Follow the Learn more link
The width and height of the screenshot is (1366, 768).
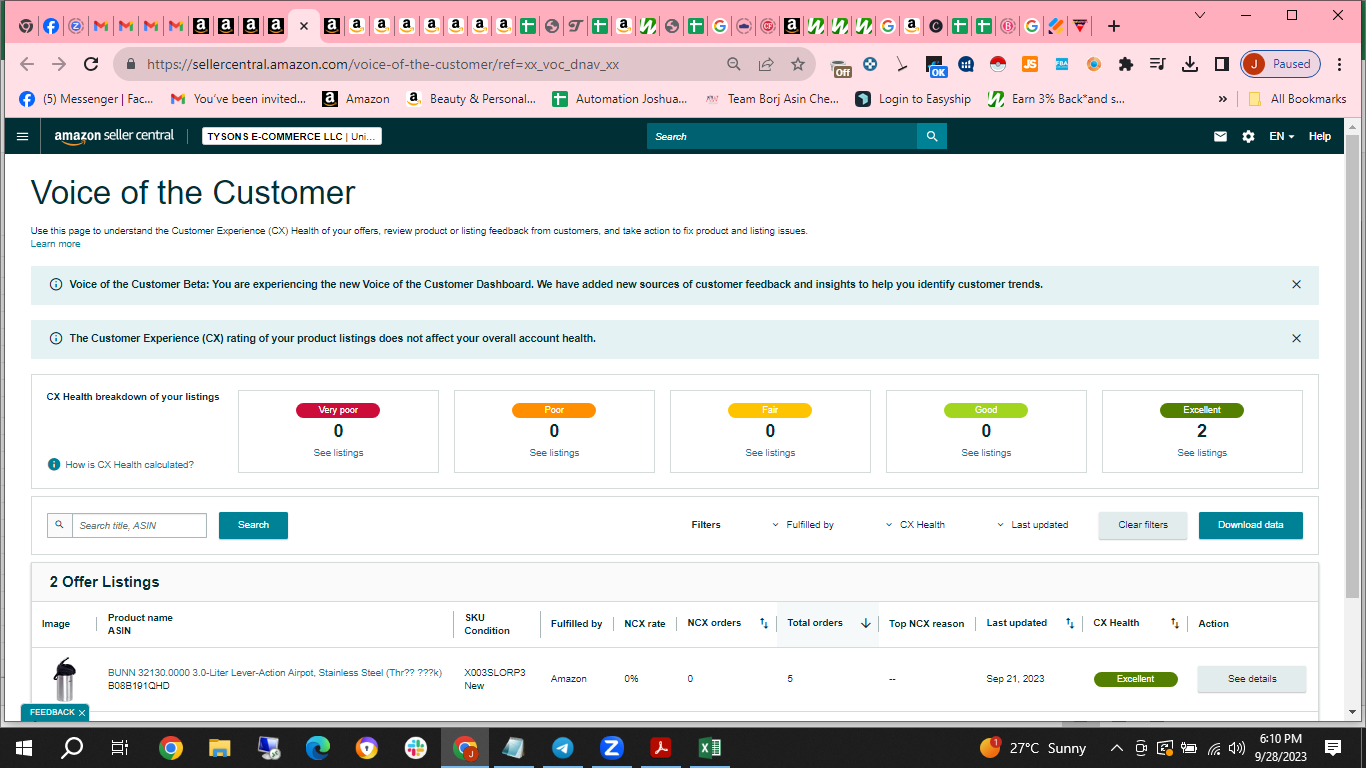pyautogui.click(x=56, y=244)
